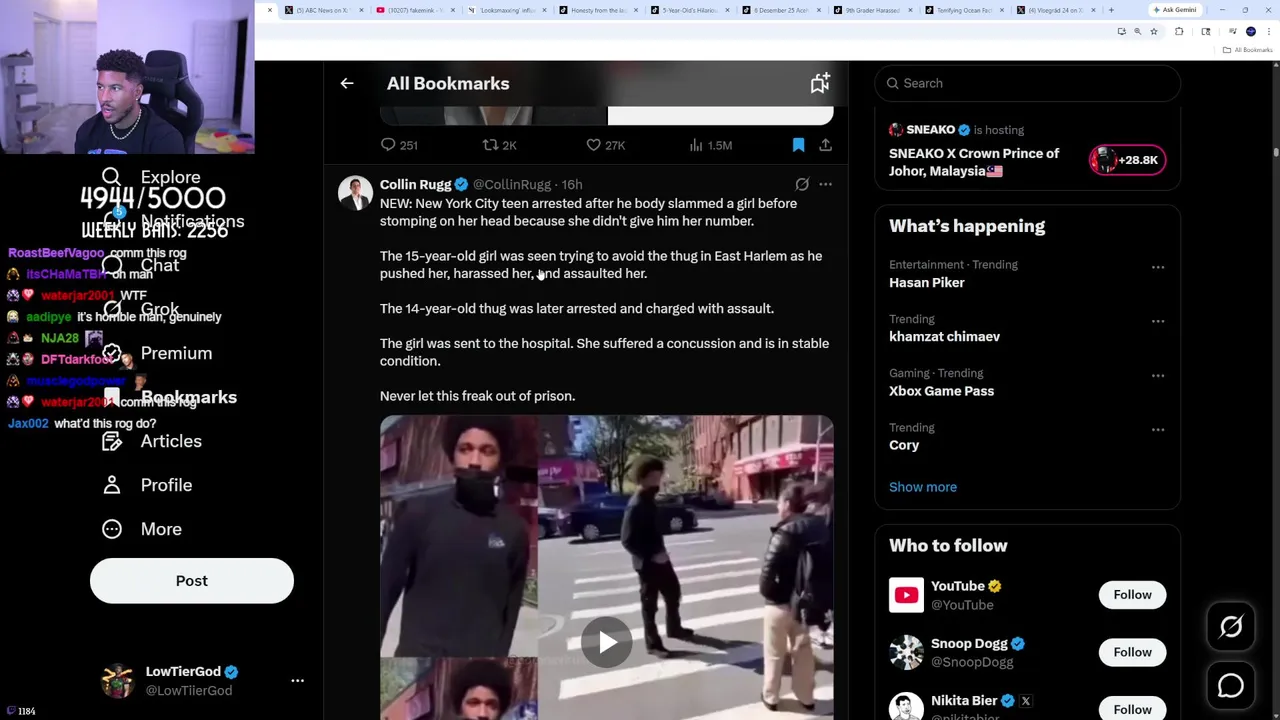Open the YouTube account avatar
Screen dimensions: 1280x720
[x=906, y=595]
